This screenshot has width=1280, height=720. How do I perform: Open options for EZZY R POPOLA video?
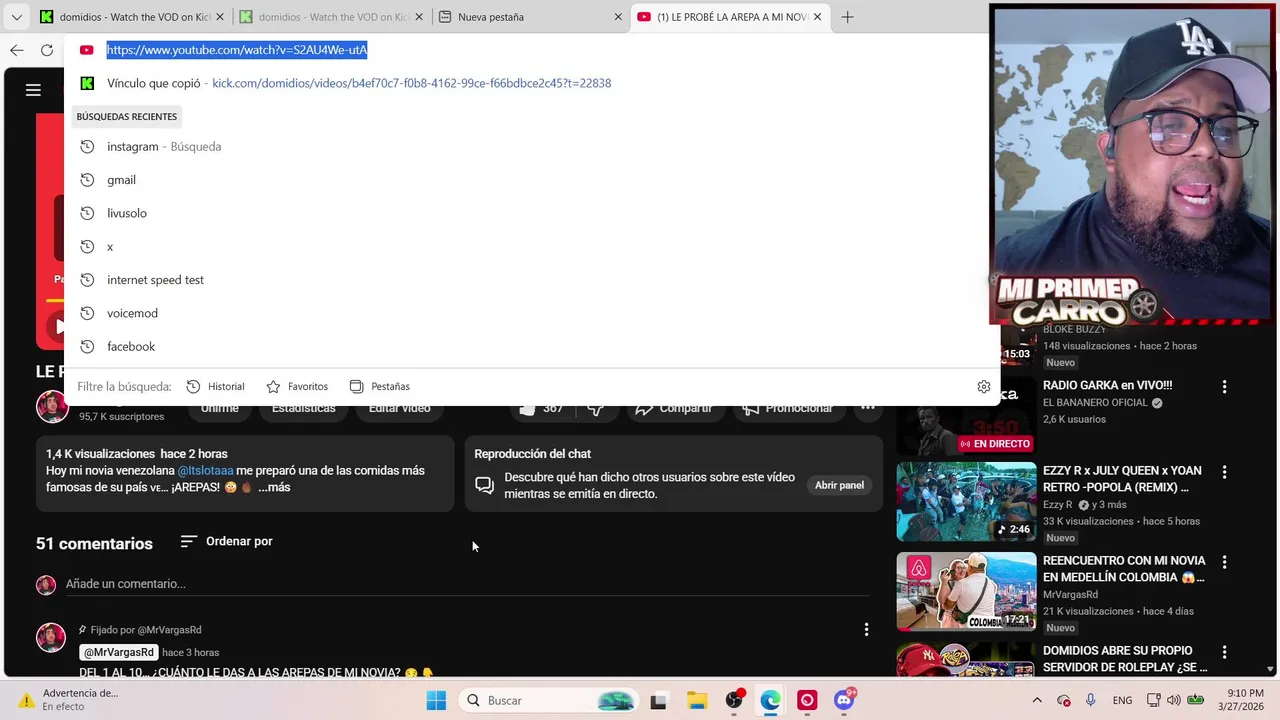point(1224,472)
